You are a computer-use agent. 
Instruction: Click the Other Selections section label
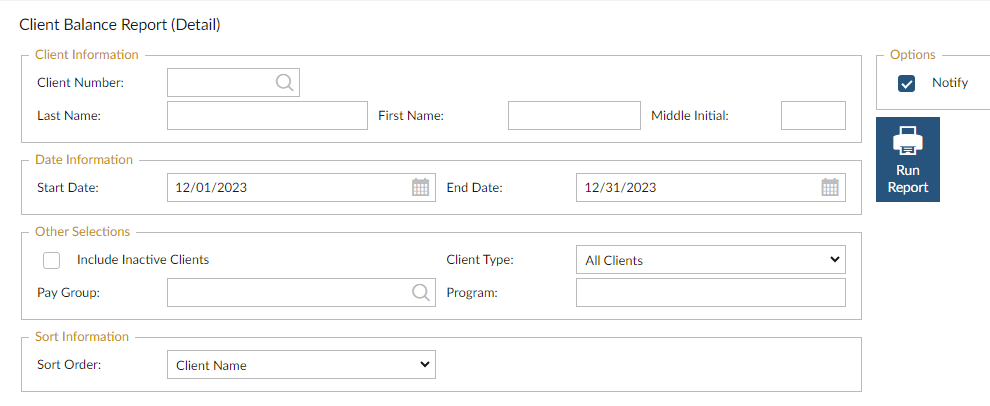click(83, 232)
